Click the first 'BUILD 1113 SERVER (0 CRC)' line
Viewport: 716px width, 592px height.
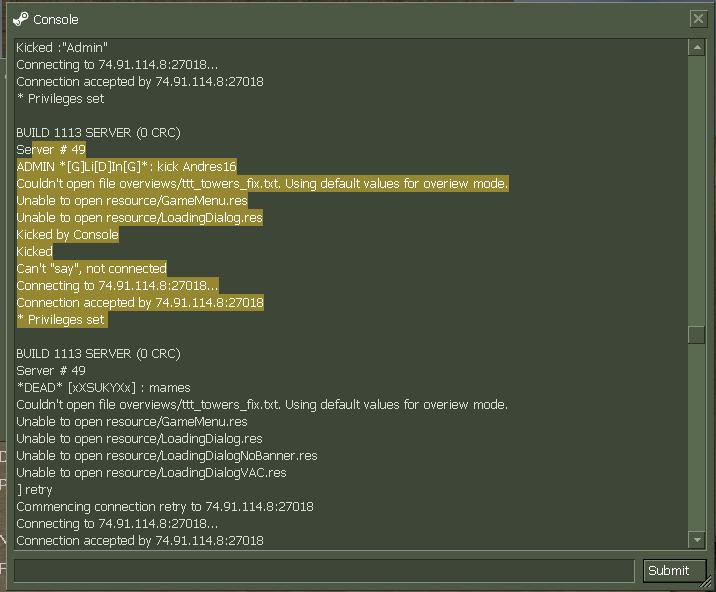click(99, 133)
